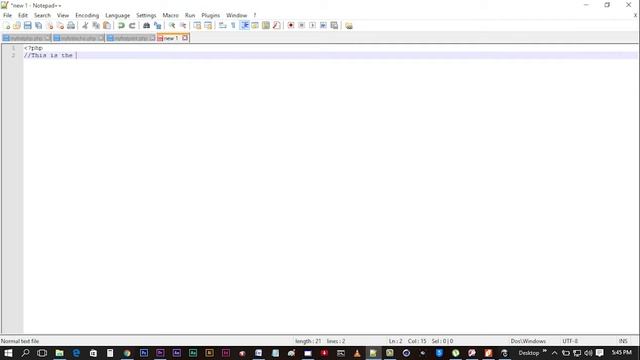Toggle Word wrap in the toolbar
Image resolution: width=640 pixels, height=360 pixels.
tap(222, 25)
